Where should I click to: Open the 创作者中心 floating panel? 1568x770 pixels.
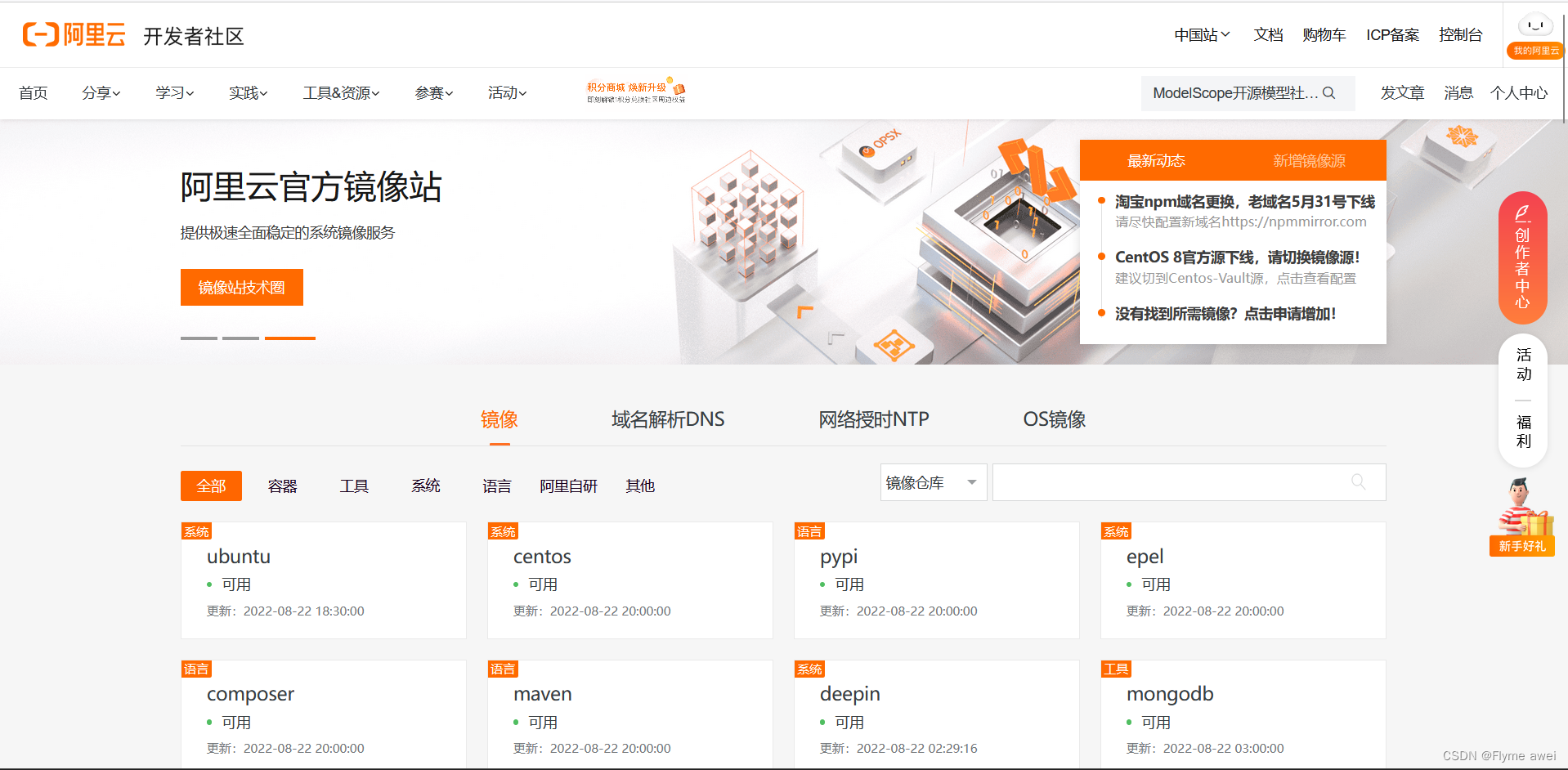(x=1521, y=257)
